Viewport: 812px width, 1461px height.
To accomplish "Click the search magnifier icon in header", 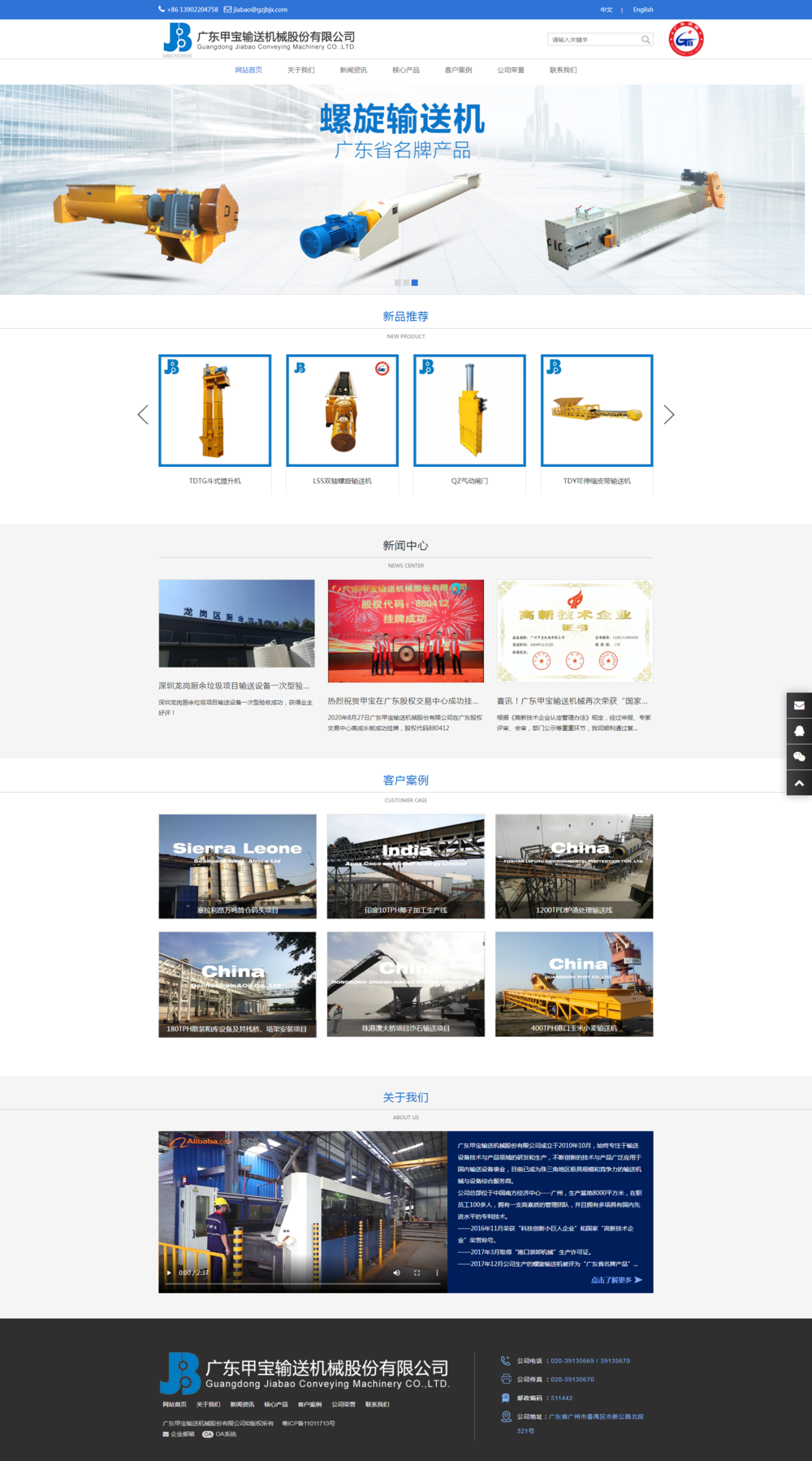I will click(x=646, y=40).
